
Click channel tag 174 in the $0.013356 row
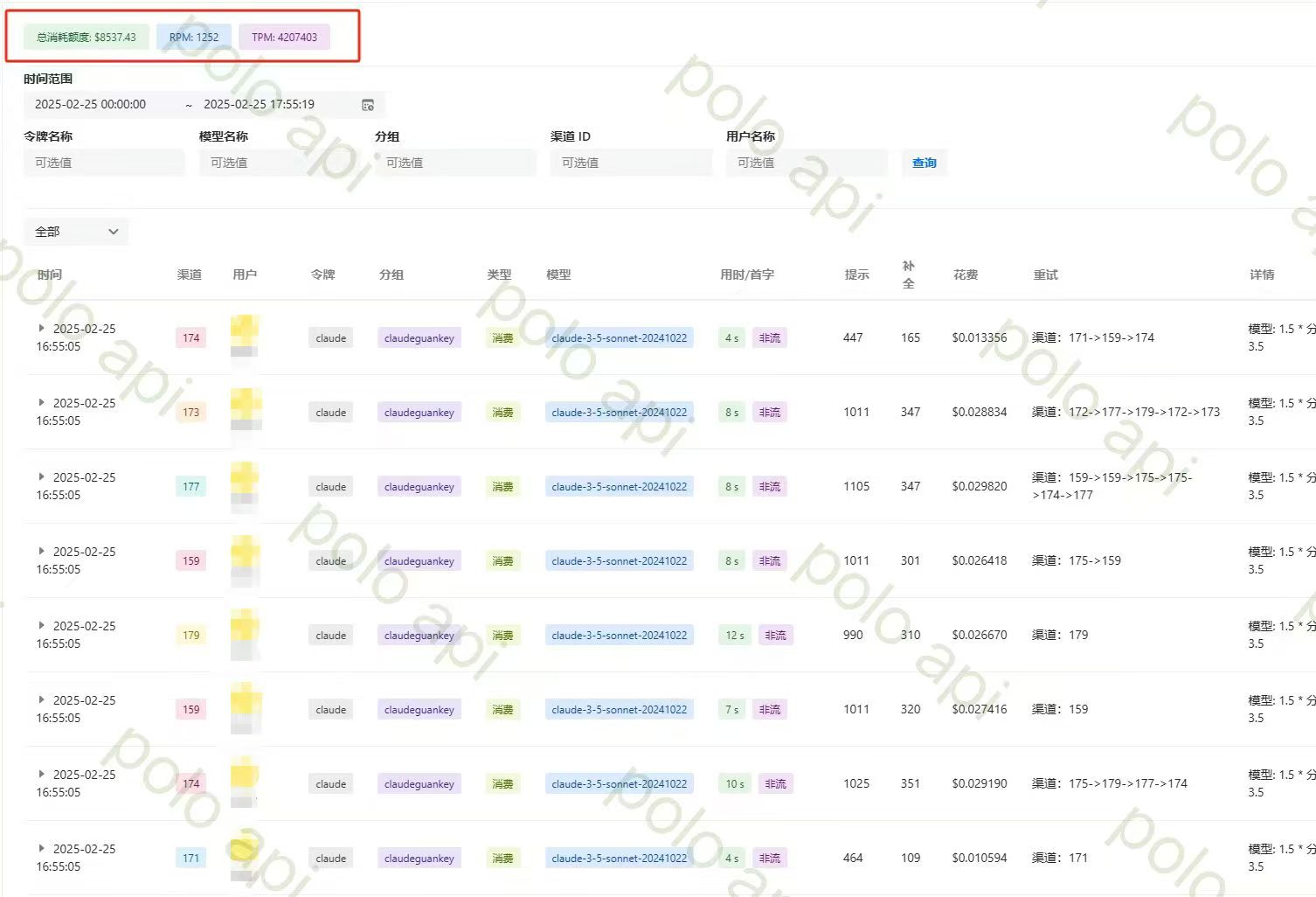[x=191, y=338]
